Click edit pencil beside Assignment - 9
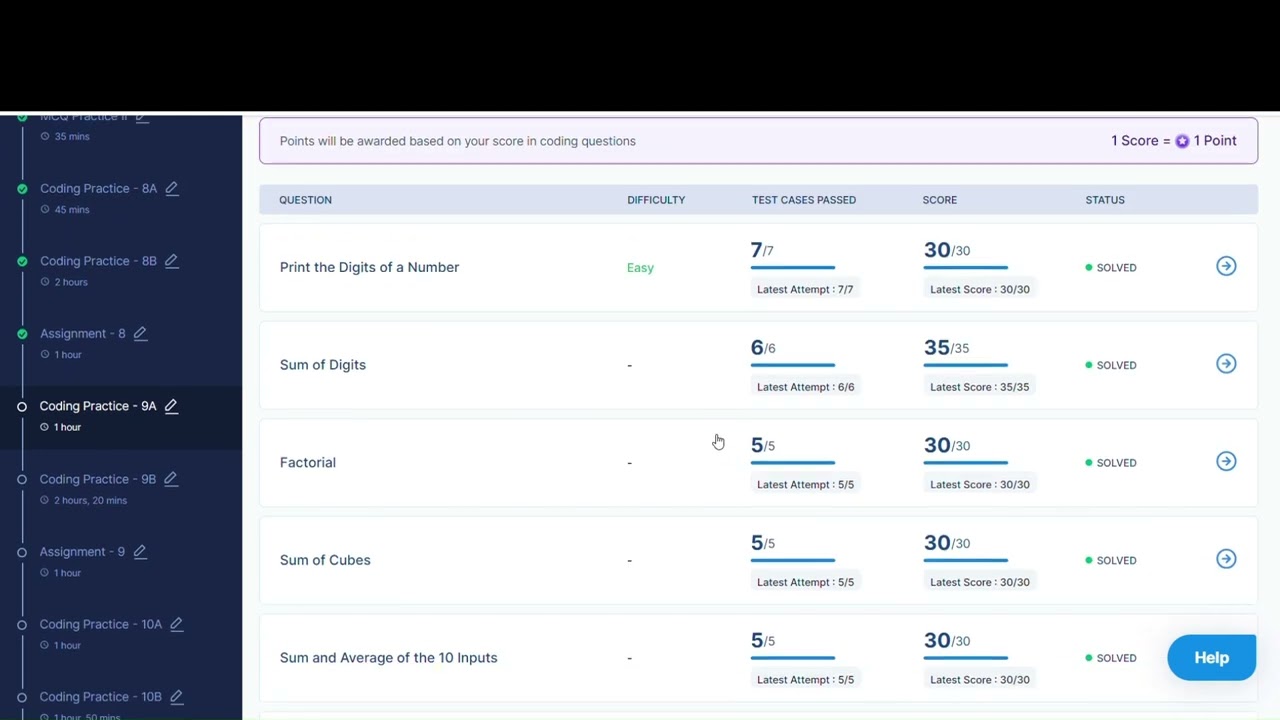The image size is (1280, 720). (140, 551)
